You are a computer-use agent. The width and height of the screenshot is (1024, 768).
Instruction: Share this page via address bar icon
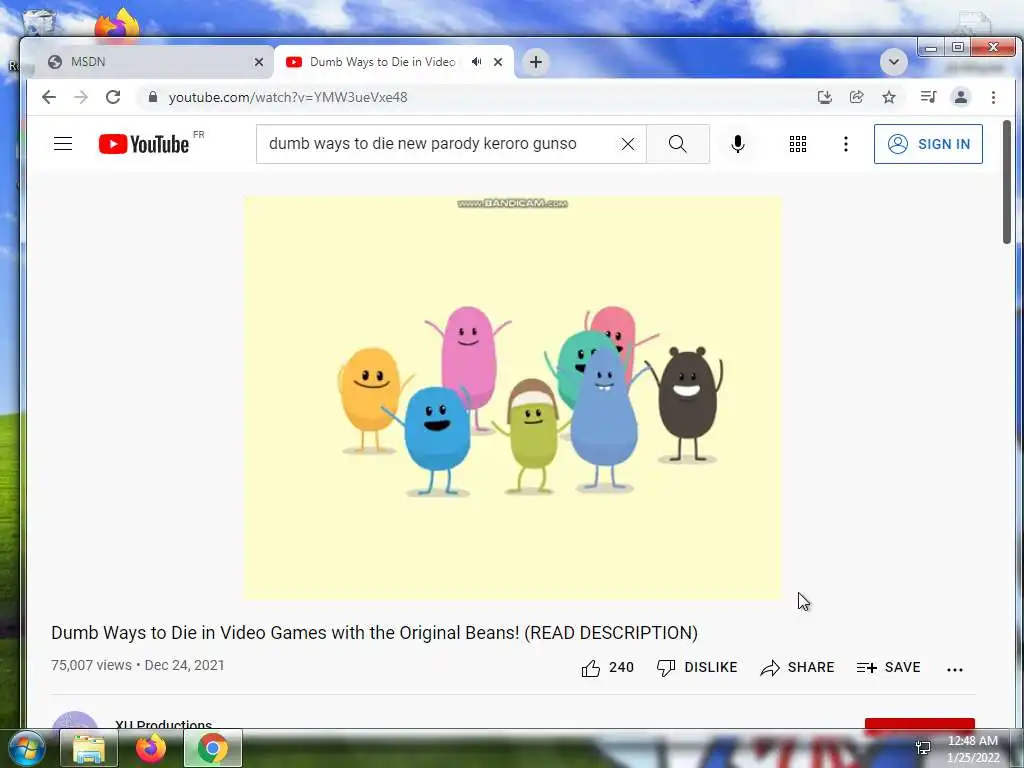856,97
